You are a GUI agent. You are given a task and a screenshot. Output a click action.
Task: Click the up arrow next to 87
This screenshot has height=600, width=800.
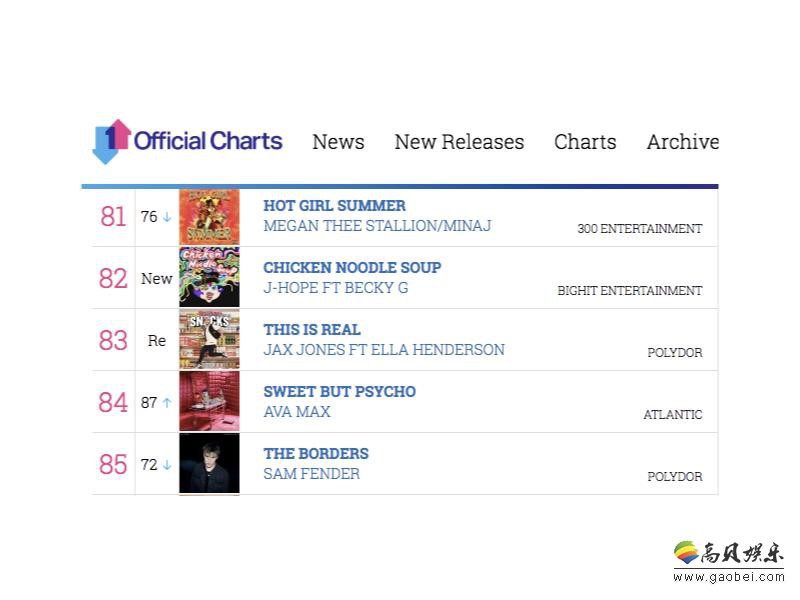(167, 403)
